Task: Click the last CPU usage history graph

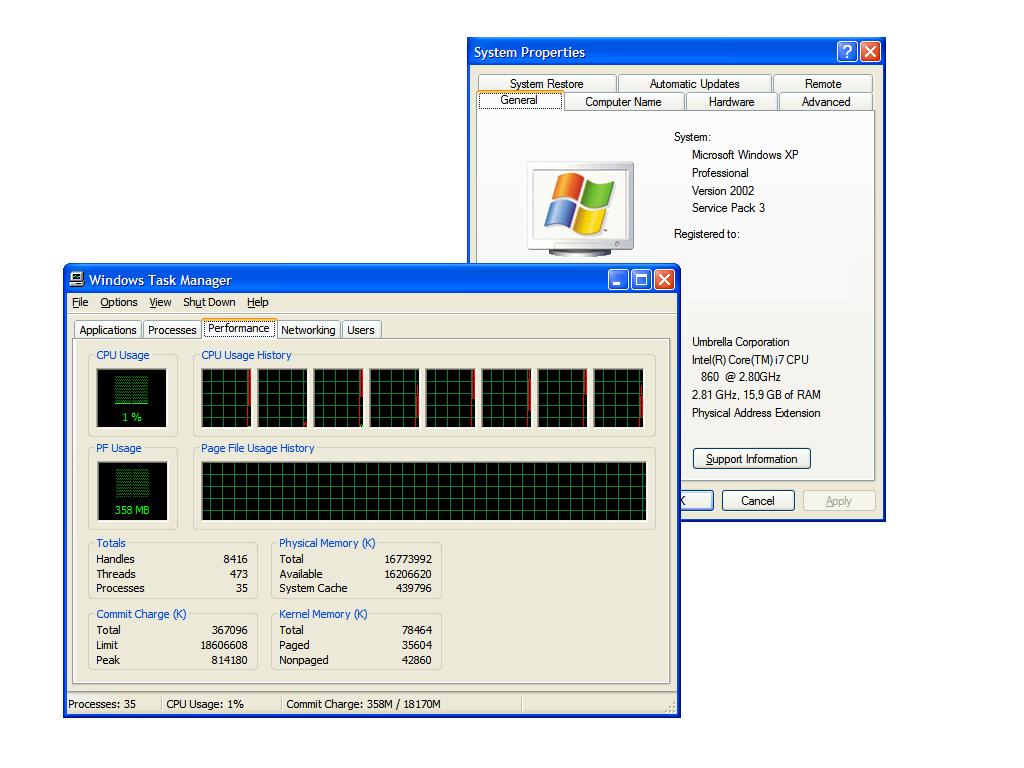Action: pyautogui.click(x=618, y=398)
